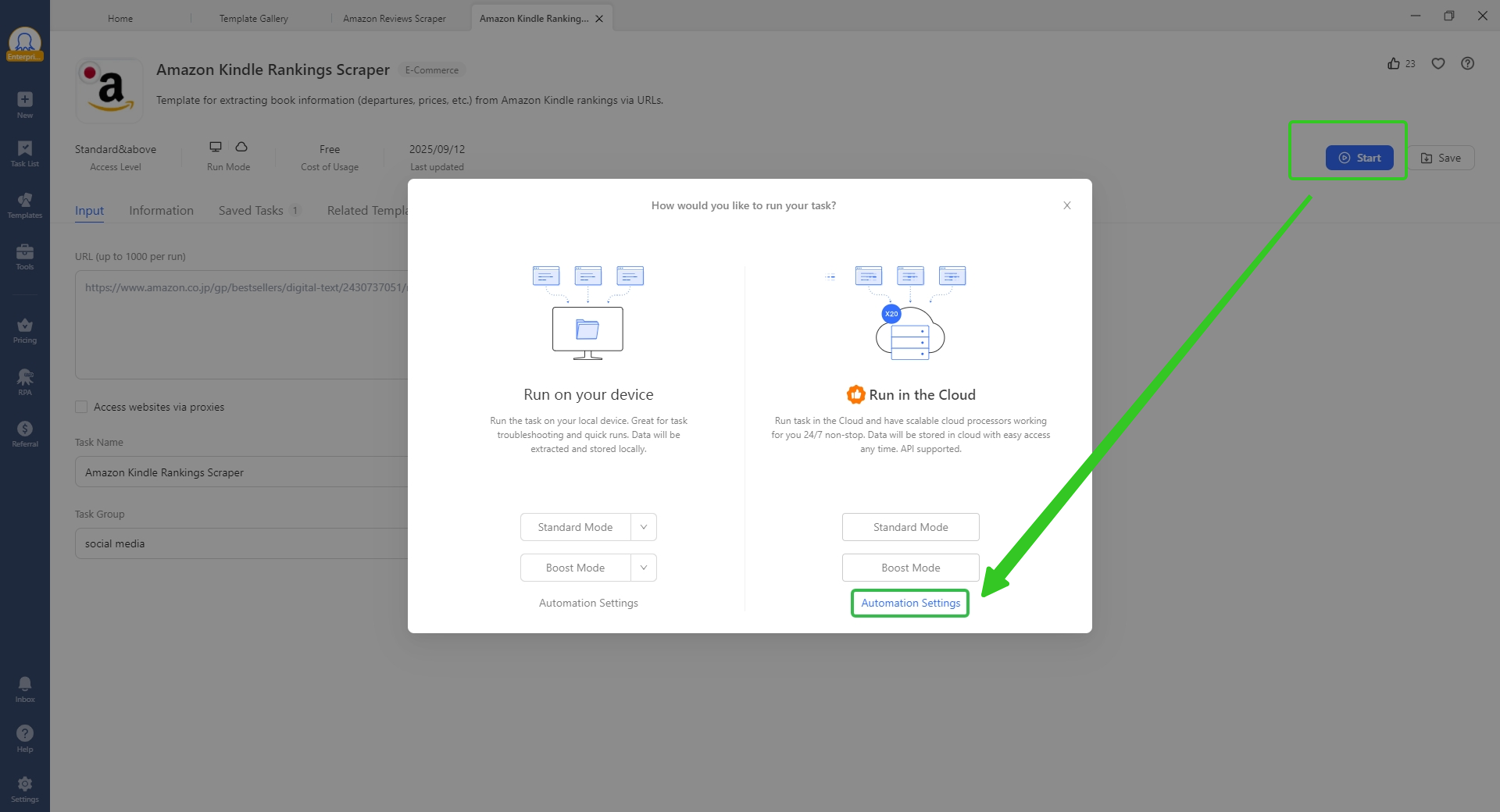Go to Templates in sidebar
Image resolution: width=1500 pixels, height=812 pixels.
click(x=25, y=205)
